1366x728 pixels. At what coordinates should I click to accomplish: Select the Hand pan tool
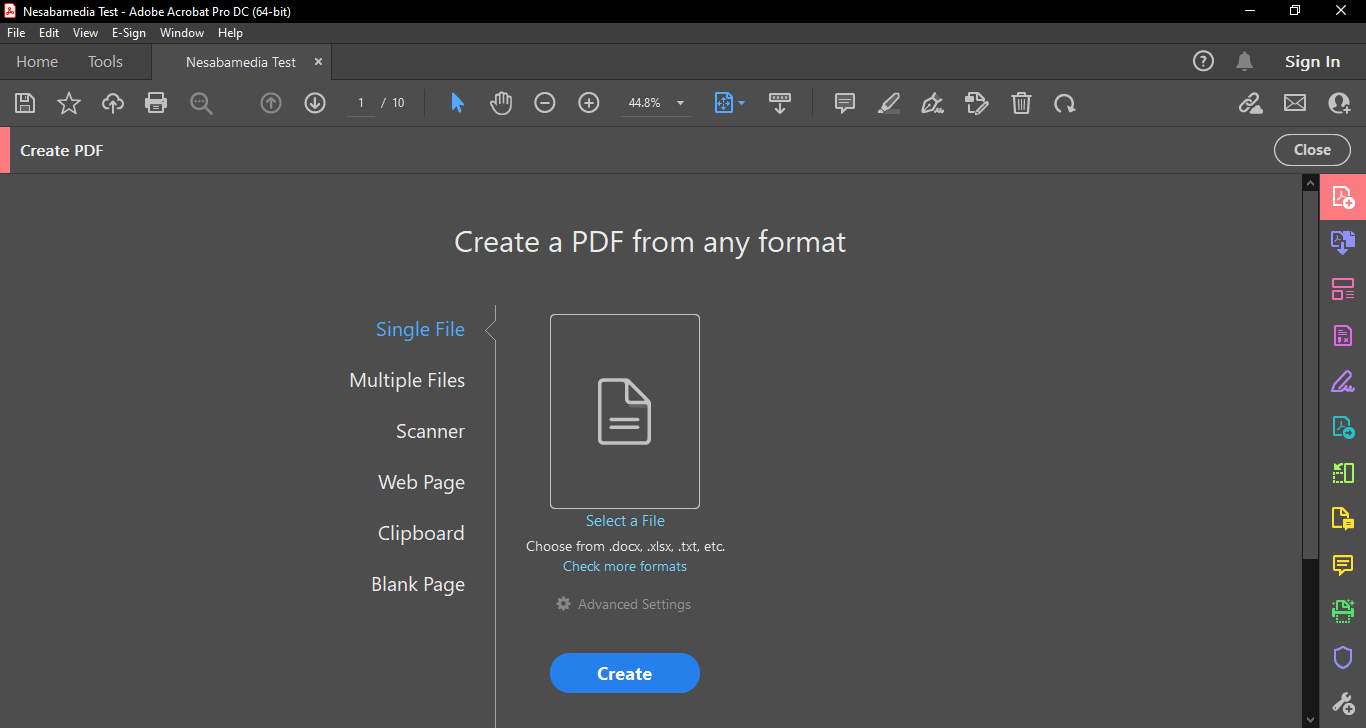(501, 103)
